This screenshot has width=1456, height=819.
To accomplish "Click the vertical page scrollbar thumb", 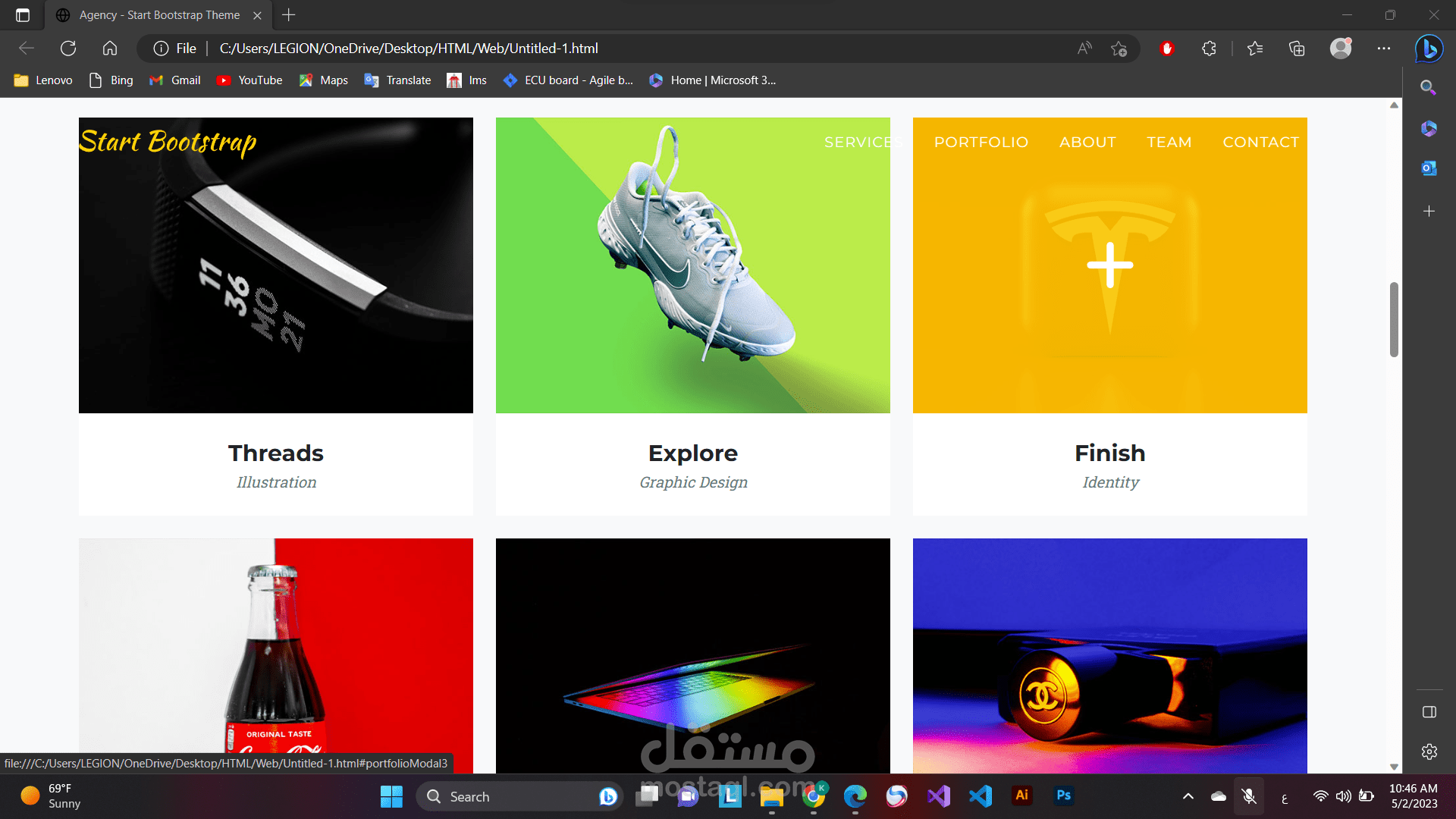I will coord(1394,318).
